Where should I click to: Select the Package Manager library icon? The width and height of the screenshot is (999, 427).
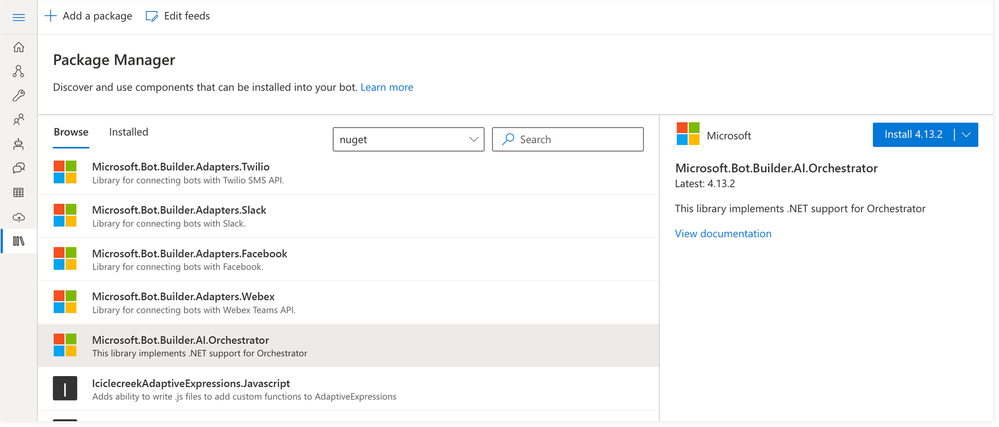[x=18, y=242]
